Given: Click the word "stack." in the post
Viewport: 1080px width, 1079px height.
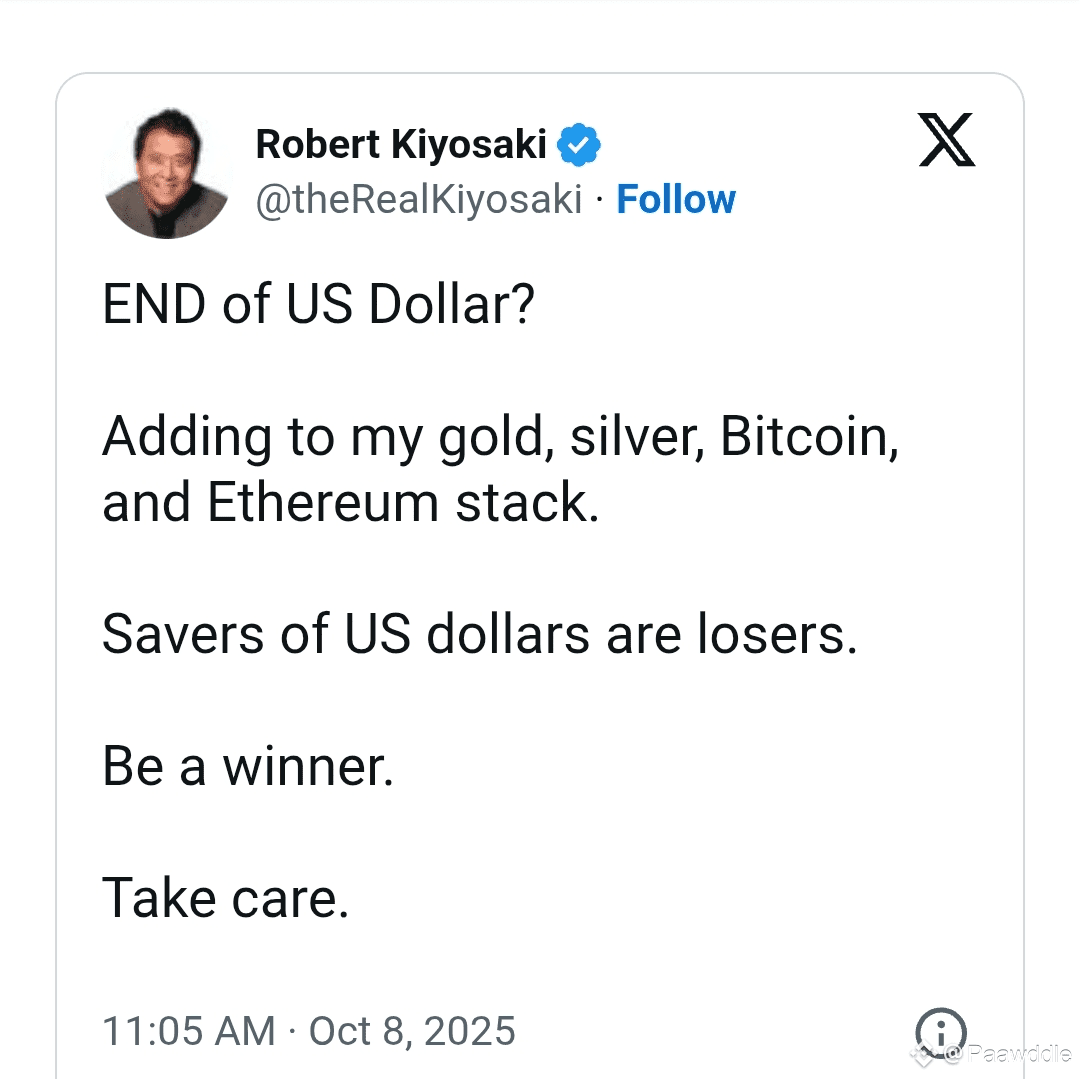Looking at the screenshot, I should (x=527, y=503).
